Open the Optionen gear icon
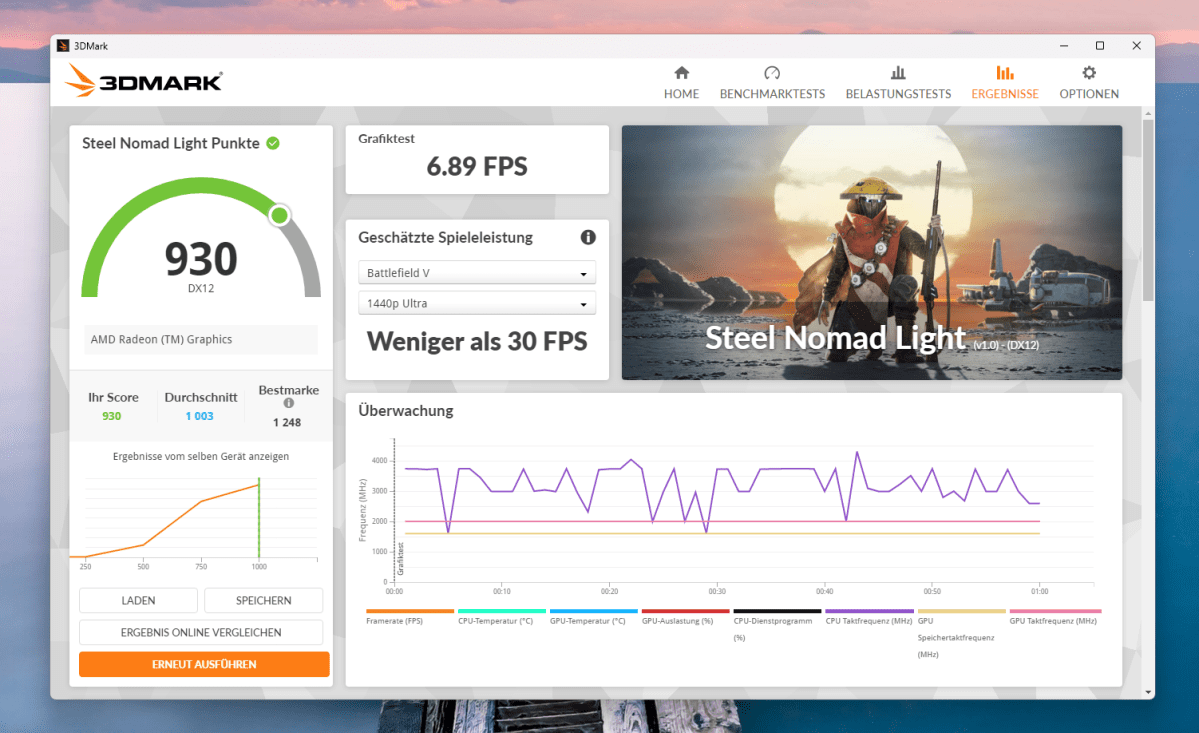This screenshot has width=1199, height=733. click(1089, 73)
